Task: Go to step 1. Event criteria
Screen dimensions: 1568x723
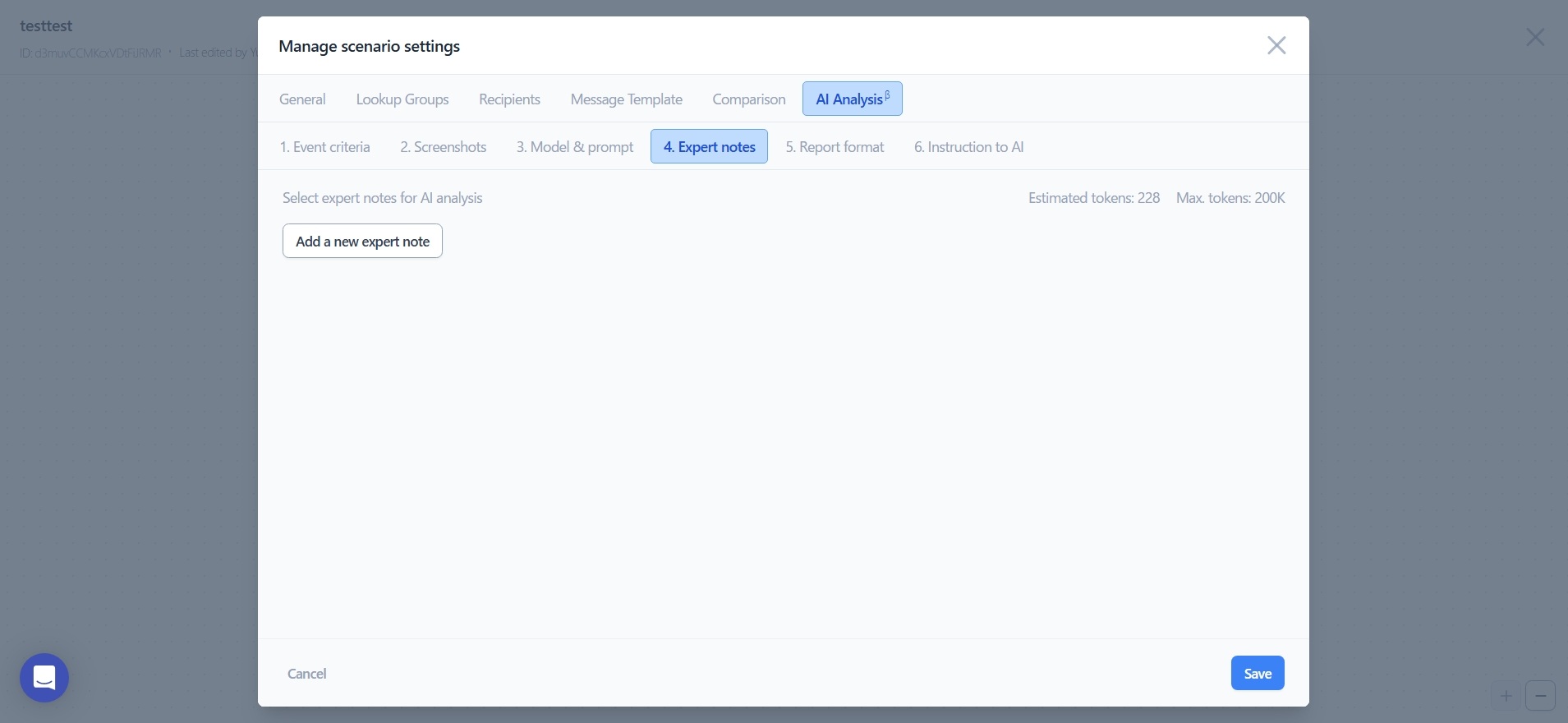Action: tap(324, 147)
